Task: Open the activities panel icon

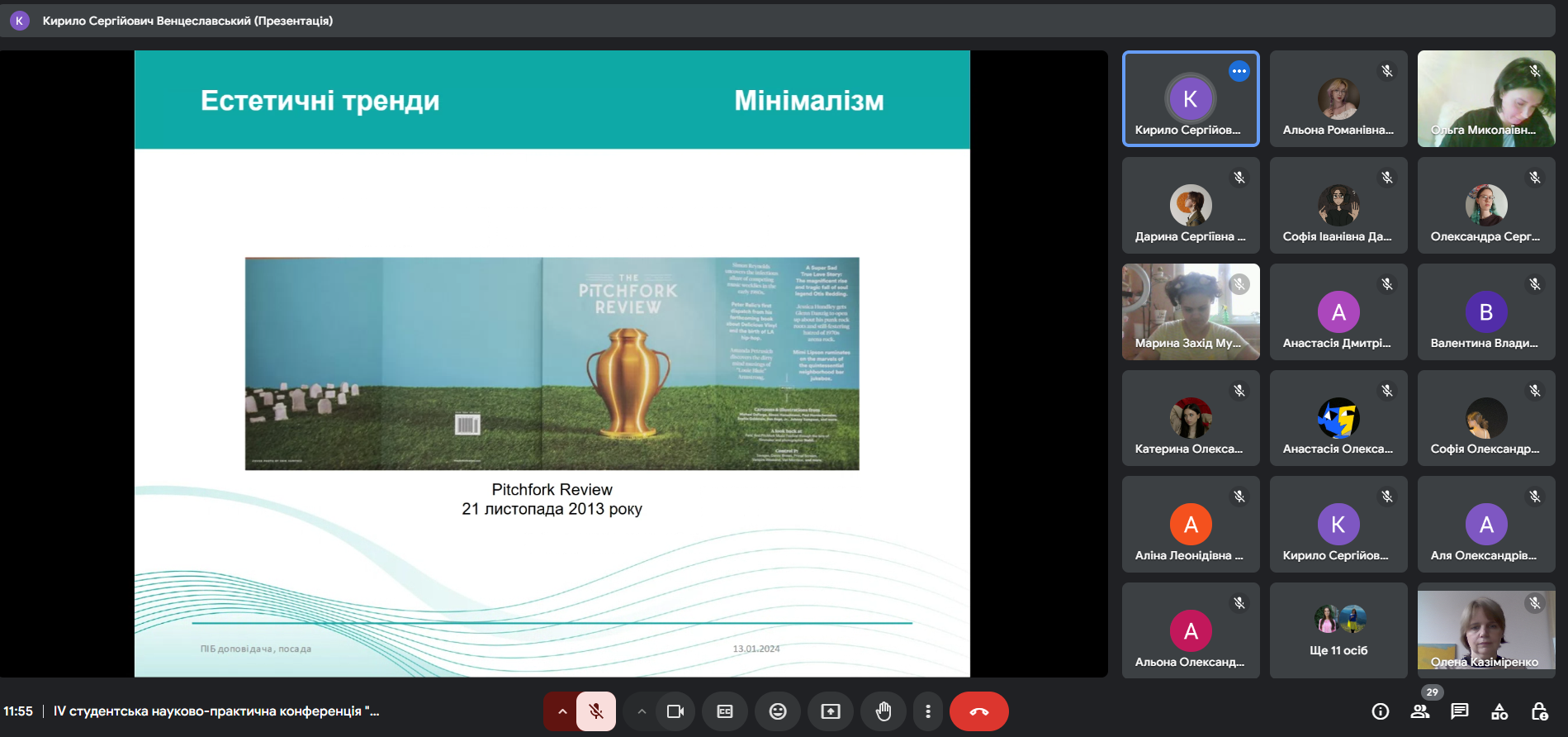Action: [x=1499, y=711]
